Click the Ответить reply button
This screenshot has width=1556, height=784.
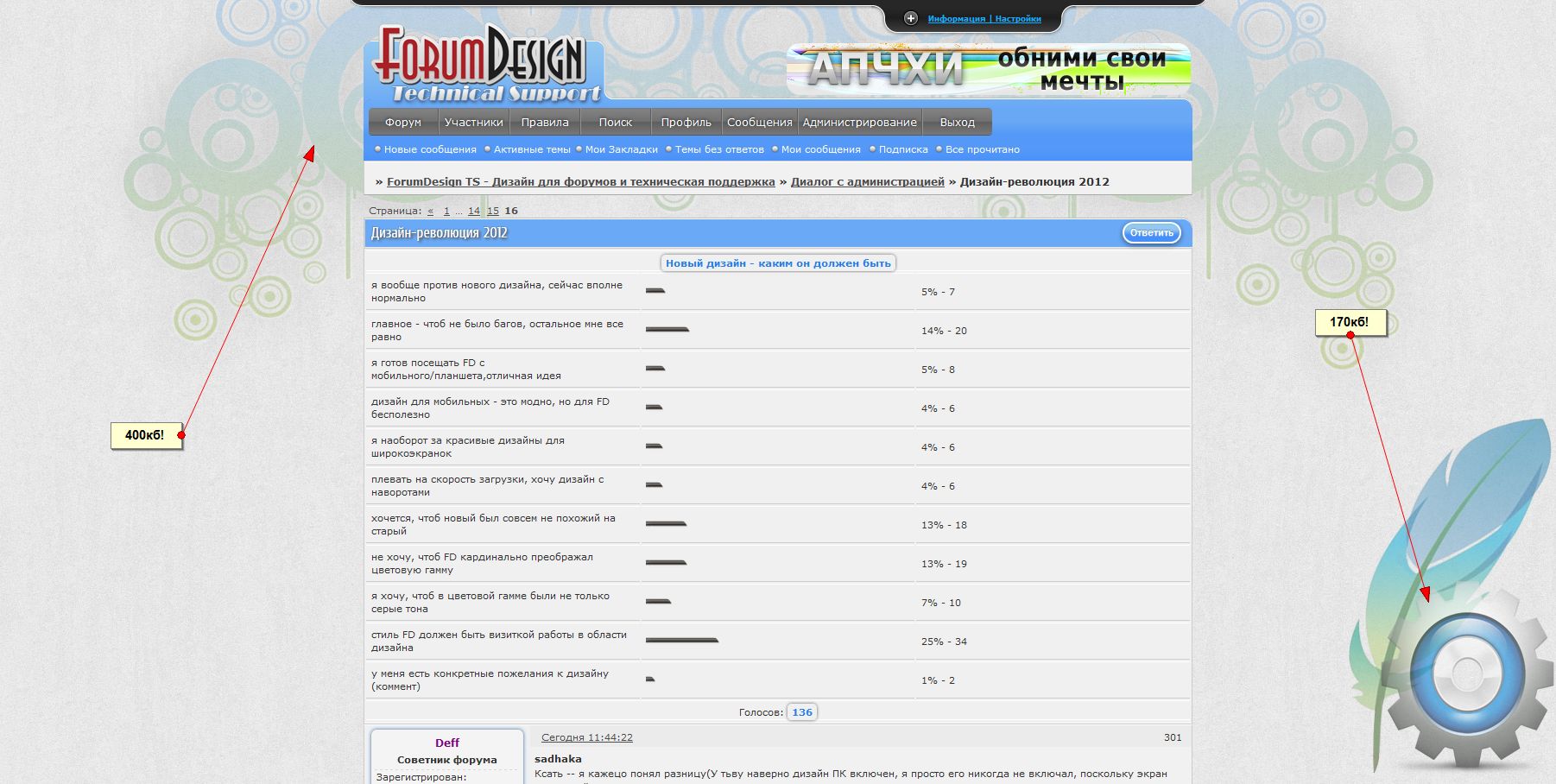click(x=1152, y=233)
